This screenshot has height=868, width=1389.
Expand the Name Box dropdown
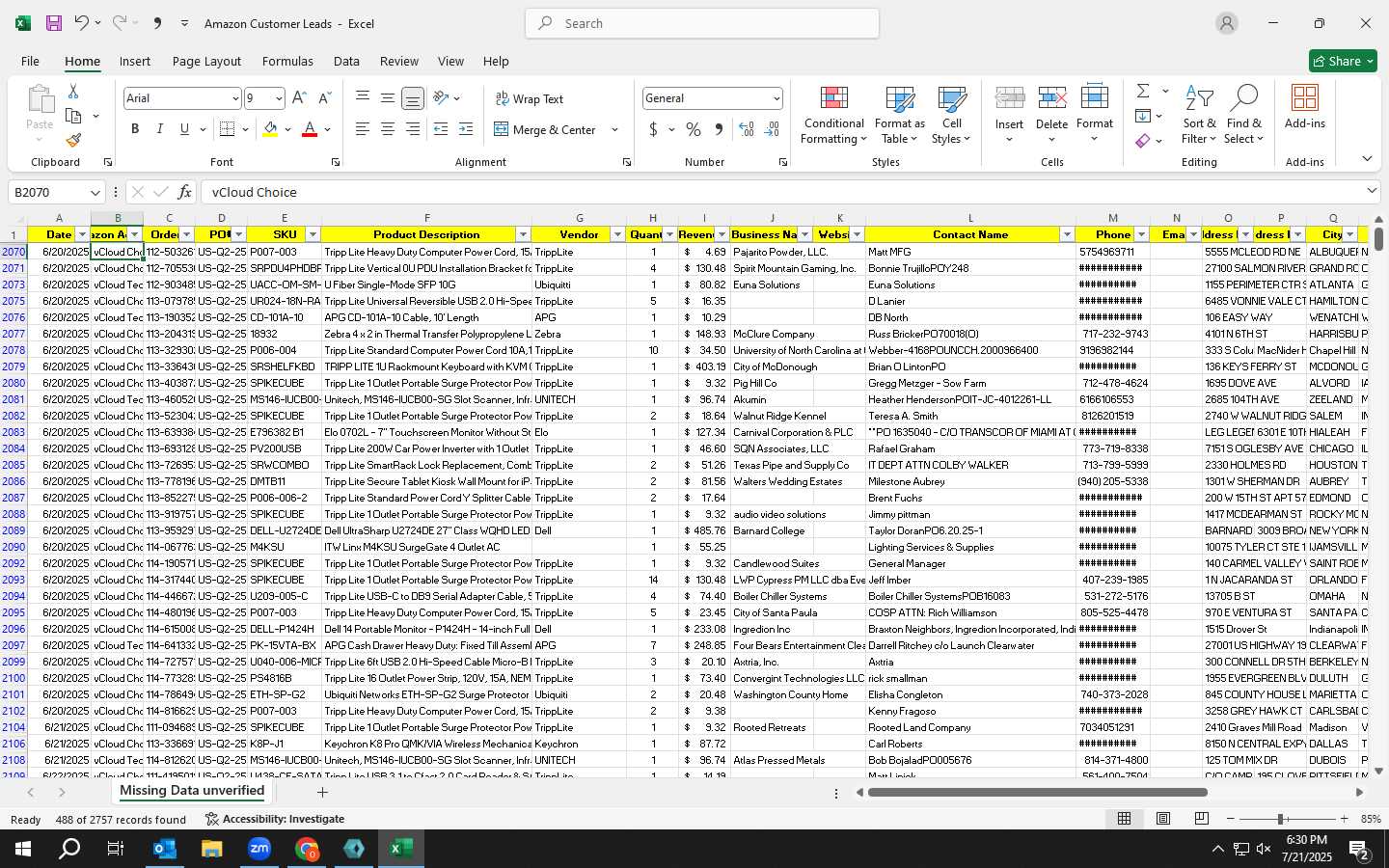tap(95, 192)
